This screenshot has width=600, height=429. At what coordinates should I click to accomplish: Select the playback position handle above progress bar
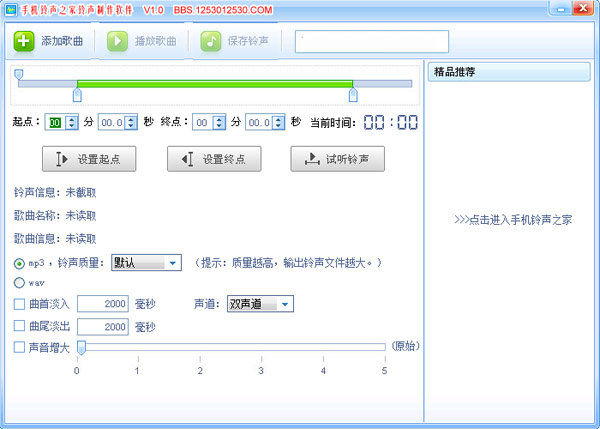click(18, 74)
